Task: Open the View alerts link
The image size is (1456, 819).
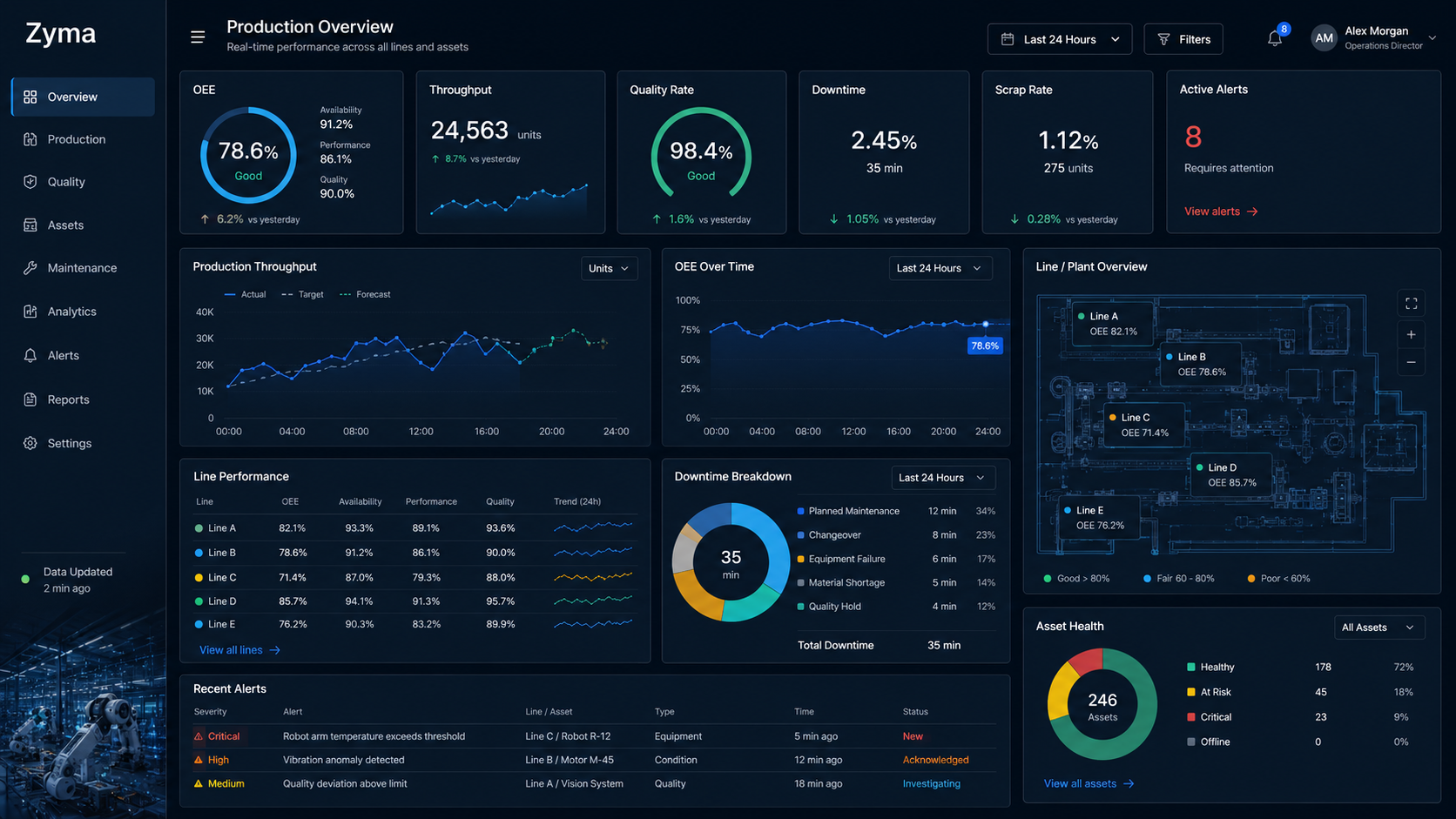Action: point(1221,211)
